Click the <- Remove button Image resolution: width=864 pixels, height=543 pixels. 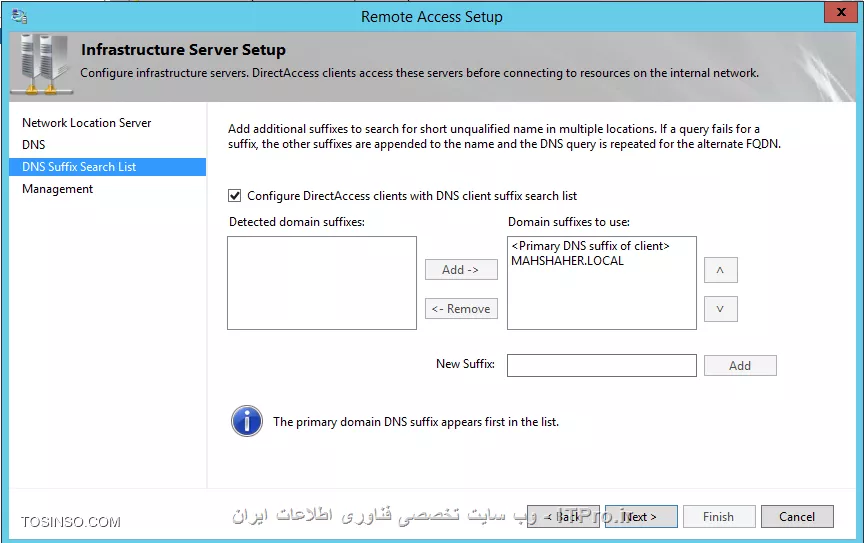coord(461,309)
